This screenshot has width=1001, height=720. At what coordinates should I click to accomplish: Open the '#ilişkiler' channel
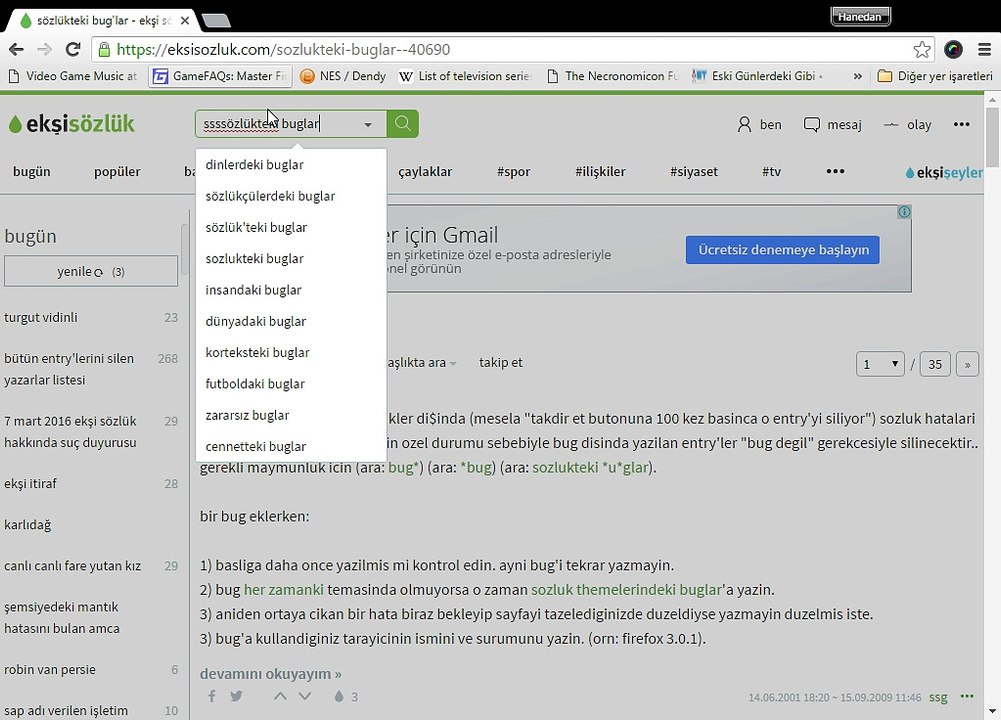pyautogui.click(x=600, y=172)
